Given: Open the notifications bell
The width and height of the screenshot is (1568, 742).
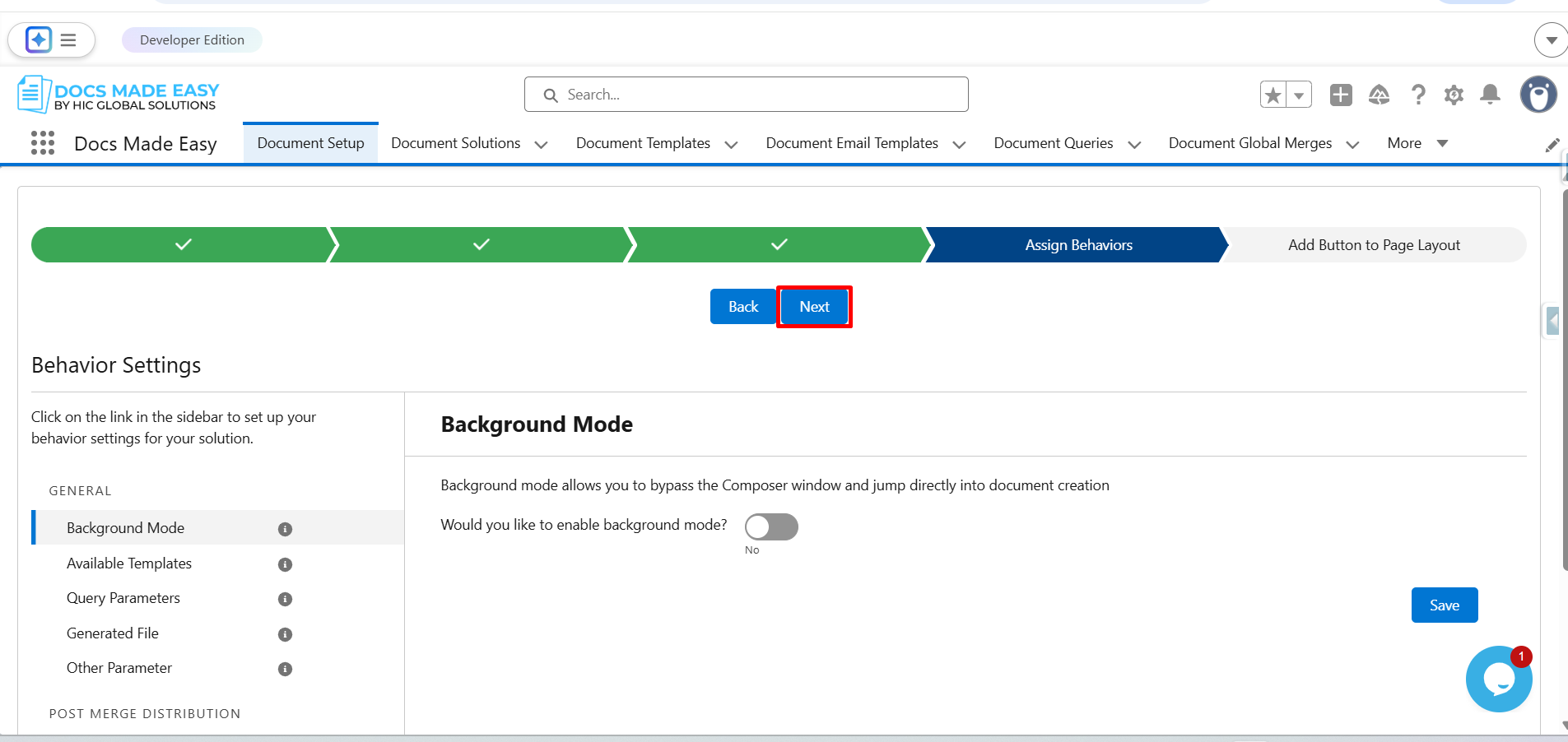Looking at the screenshot, I should 1490,95.
